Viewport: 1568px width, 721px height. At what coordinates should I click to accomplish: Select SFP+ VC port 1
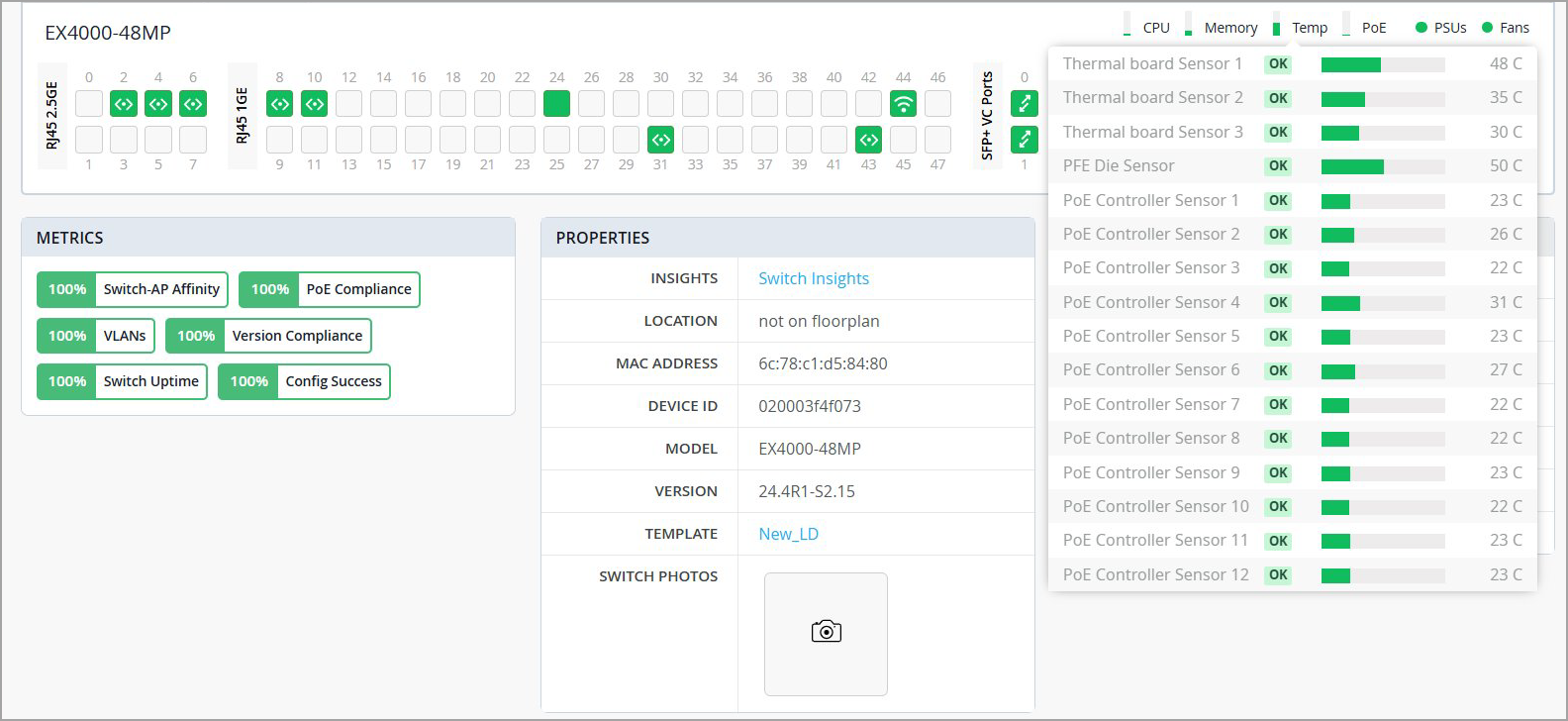click(x=1025, y=140)
